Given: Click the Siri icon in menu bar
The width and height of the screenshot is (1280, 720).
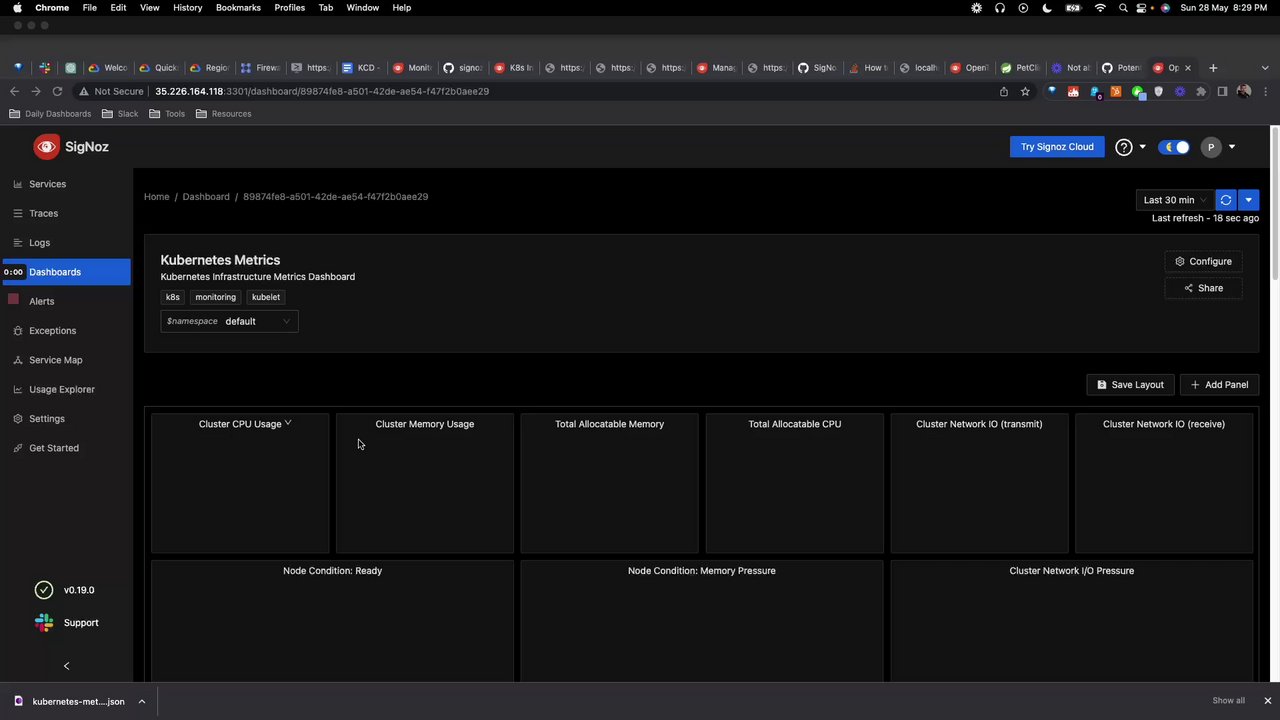Looking at the screenshot, I should pyautogui.click(x=1165, y=8).
